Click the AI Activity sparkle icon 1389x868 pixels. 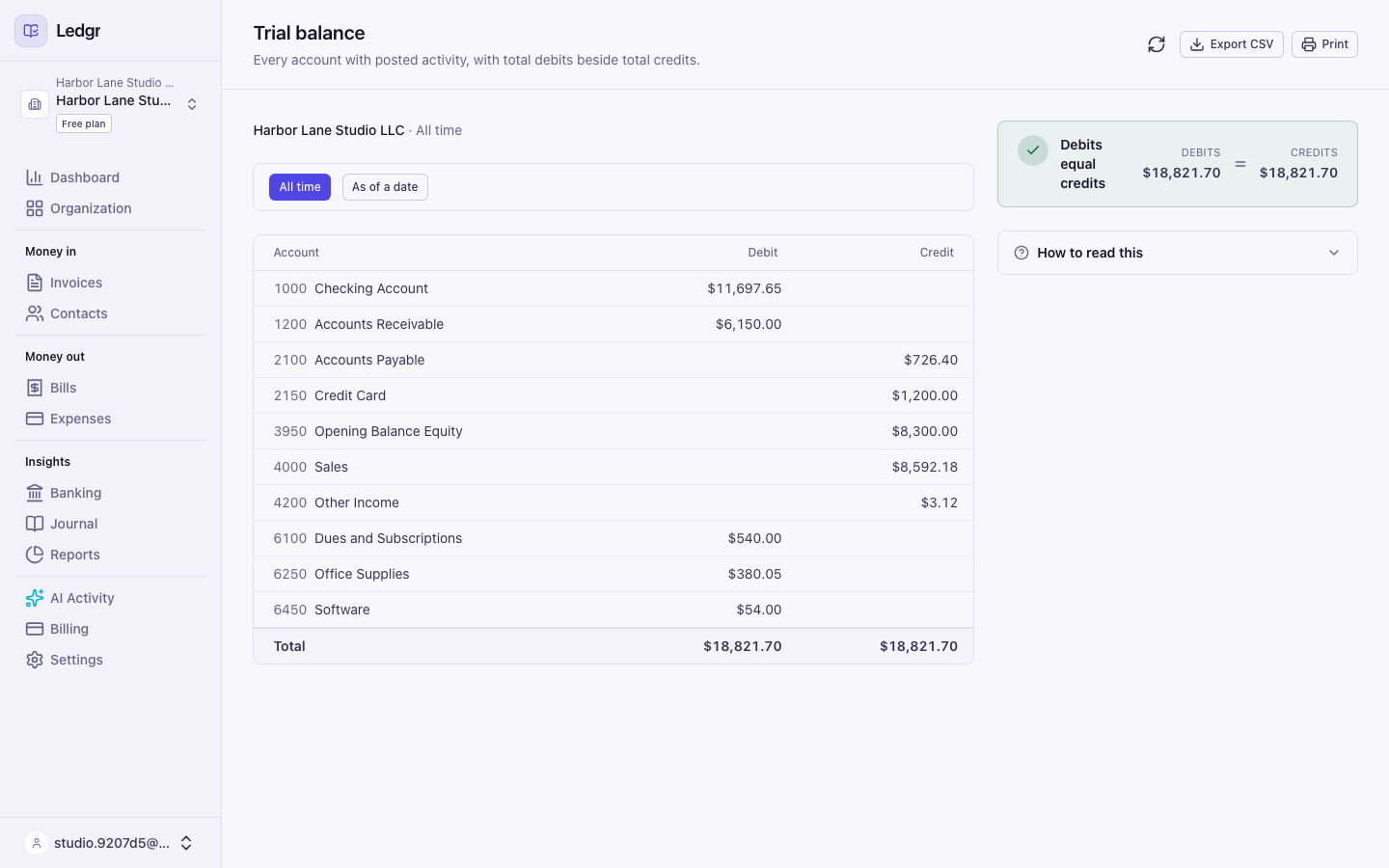click(35, 598)
